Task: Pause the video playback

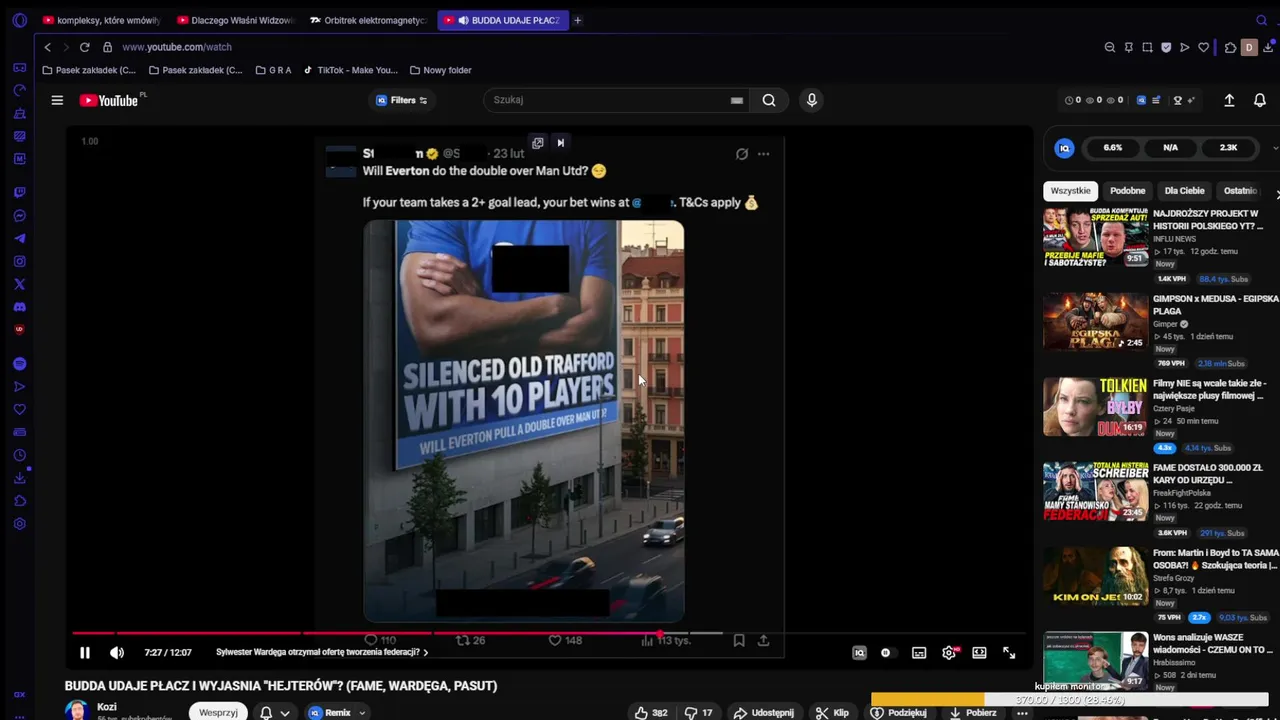Action: [x=85, y=653]
